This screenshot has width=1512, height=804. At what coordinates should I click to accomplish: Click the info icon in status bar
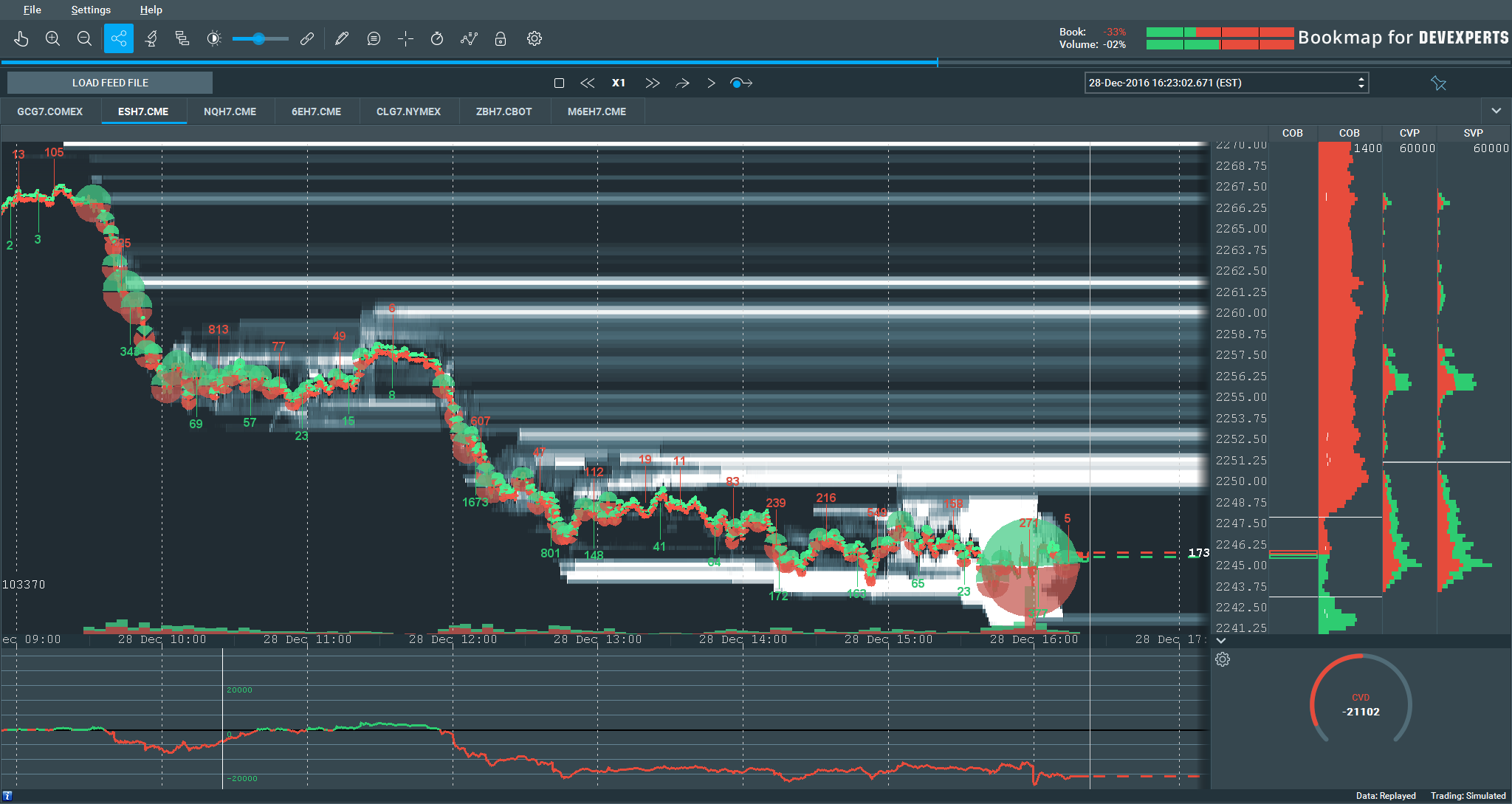pyautogui.click(x=7, y=796)
